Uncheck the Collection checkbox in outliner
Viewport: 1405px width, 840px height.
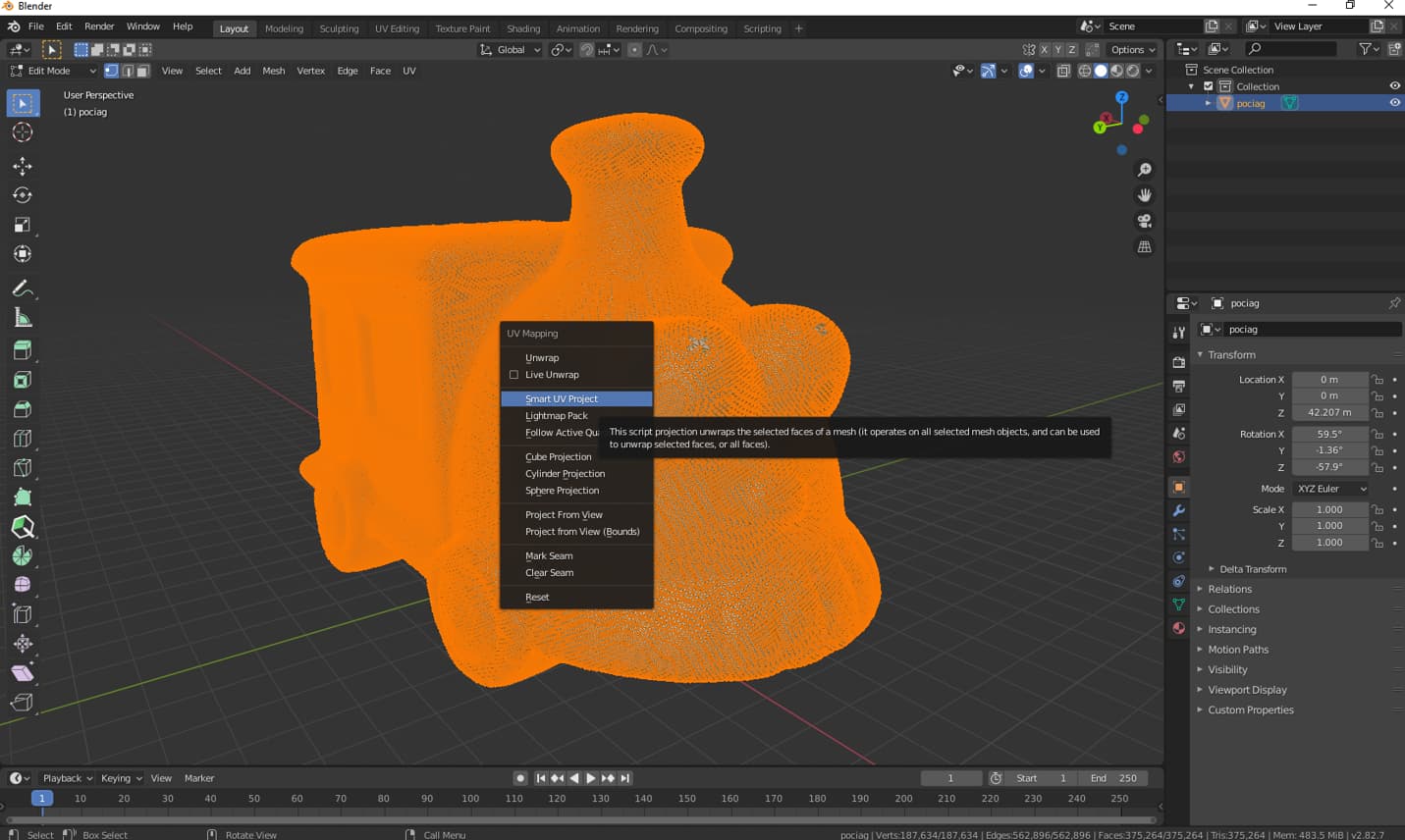pos(1209,86)
